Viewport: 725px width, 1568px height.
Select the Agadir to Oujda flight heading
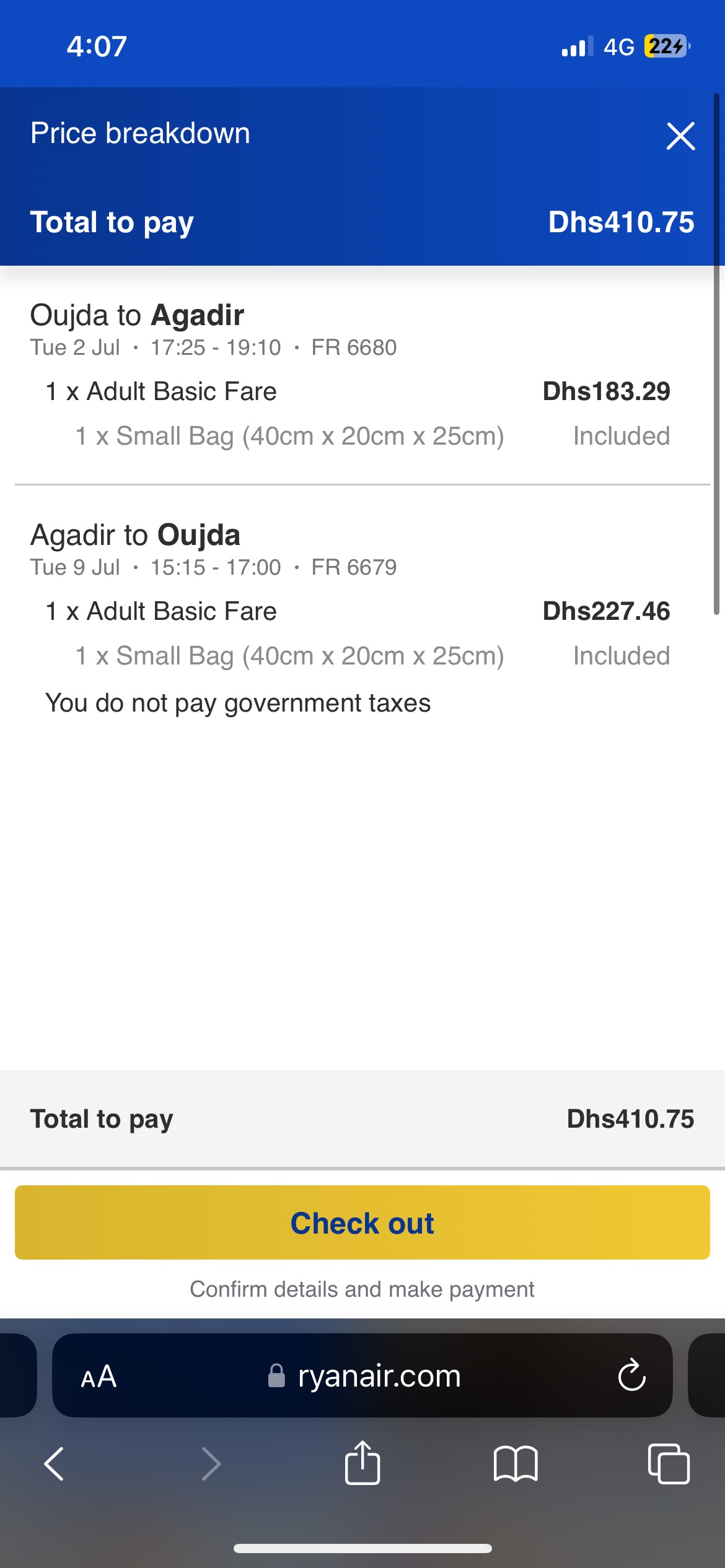coord(136,535)
